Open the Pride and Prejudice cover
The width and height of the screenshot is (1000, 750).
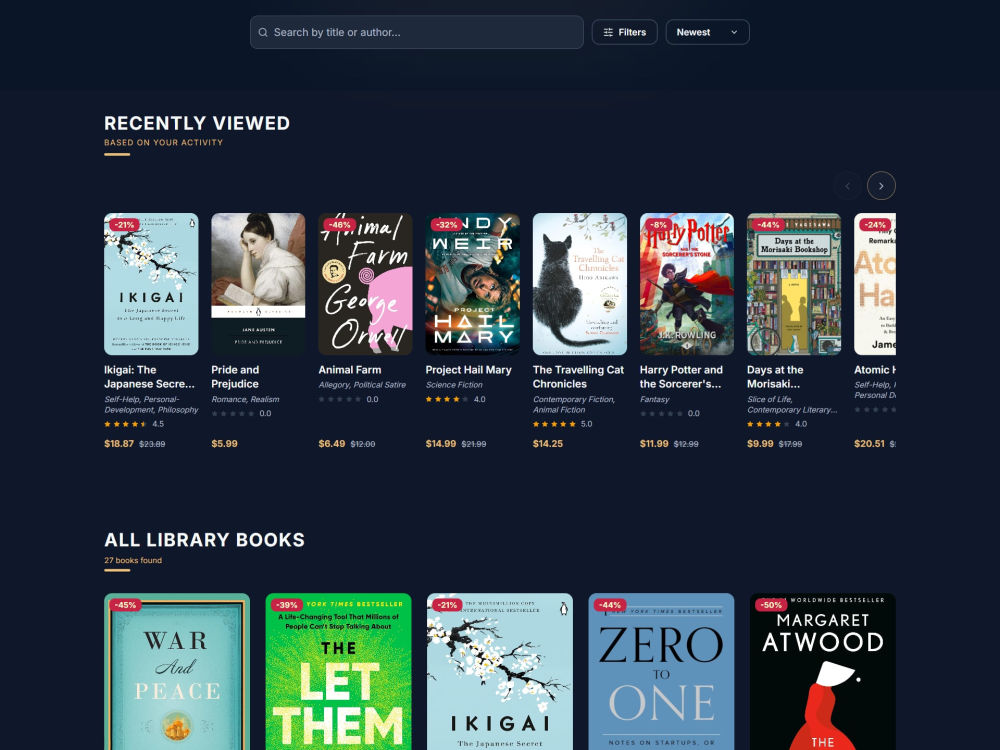(x=258, y=284)
